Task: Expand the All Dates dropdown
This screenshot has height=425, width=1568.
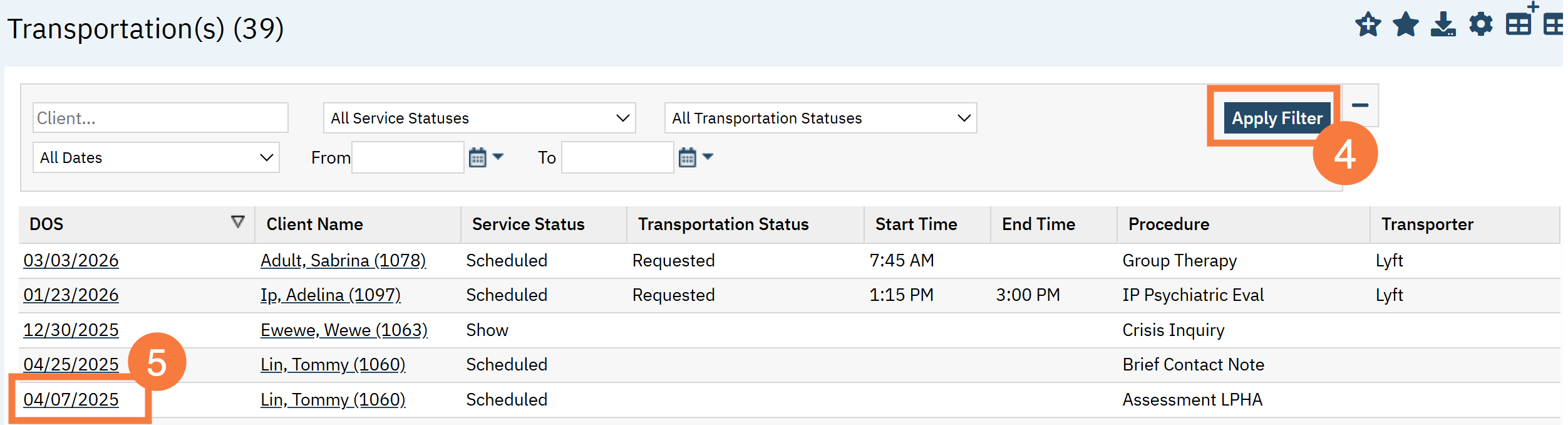Action: 156,157
